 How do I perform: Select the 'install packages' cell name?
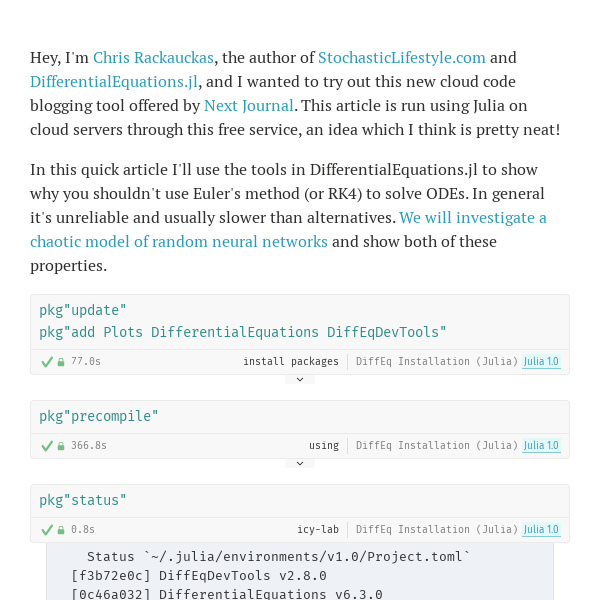pos(291,362)
